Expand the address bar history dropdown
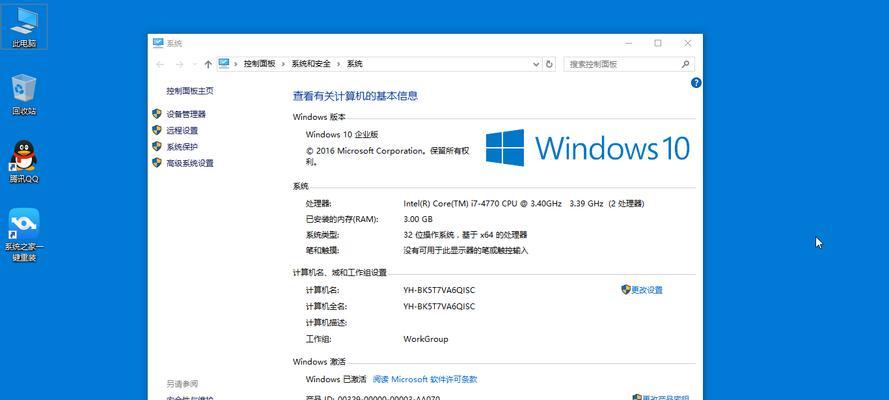This screenshot has height=400, width=889. point(536,65)
